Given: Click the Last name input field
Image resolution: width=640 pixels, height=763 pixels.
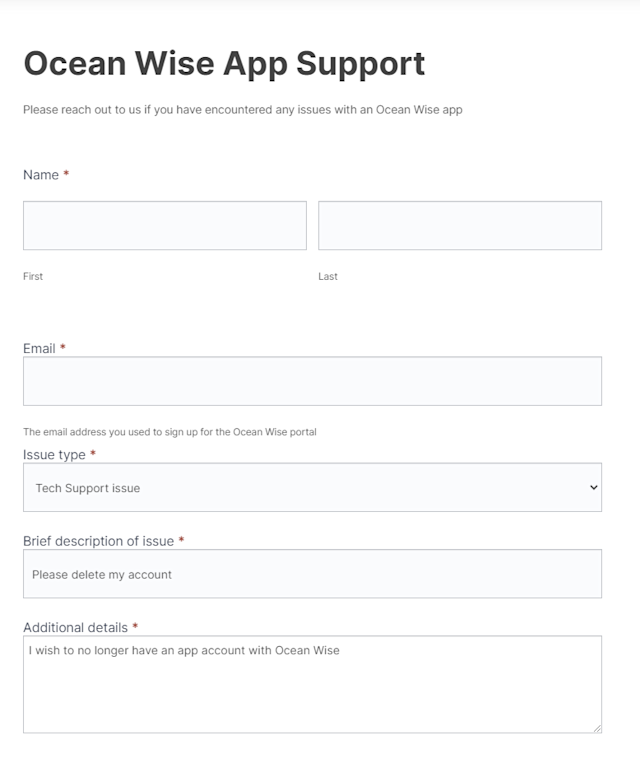Looking at the screenshot, I should pos(460,226).
